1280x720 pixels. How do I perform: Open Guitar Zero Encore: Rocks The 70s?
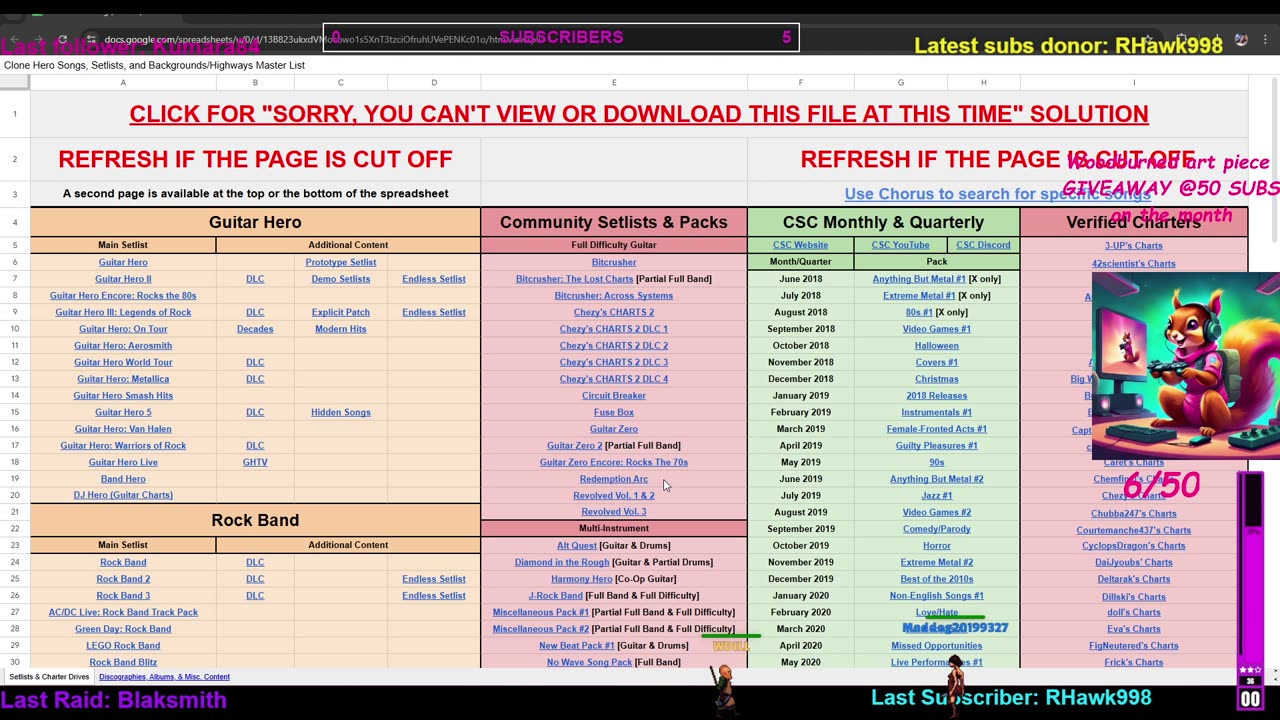(x=614, y=462)
